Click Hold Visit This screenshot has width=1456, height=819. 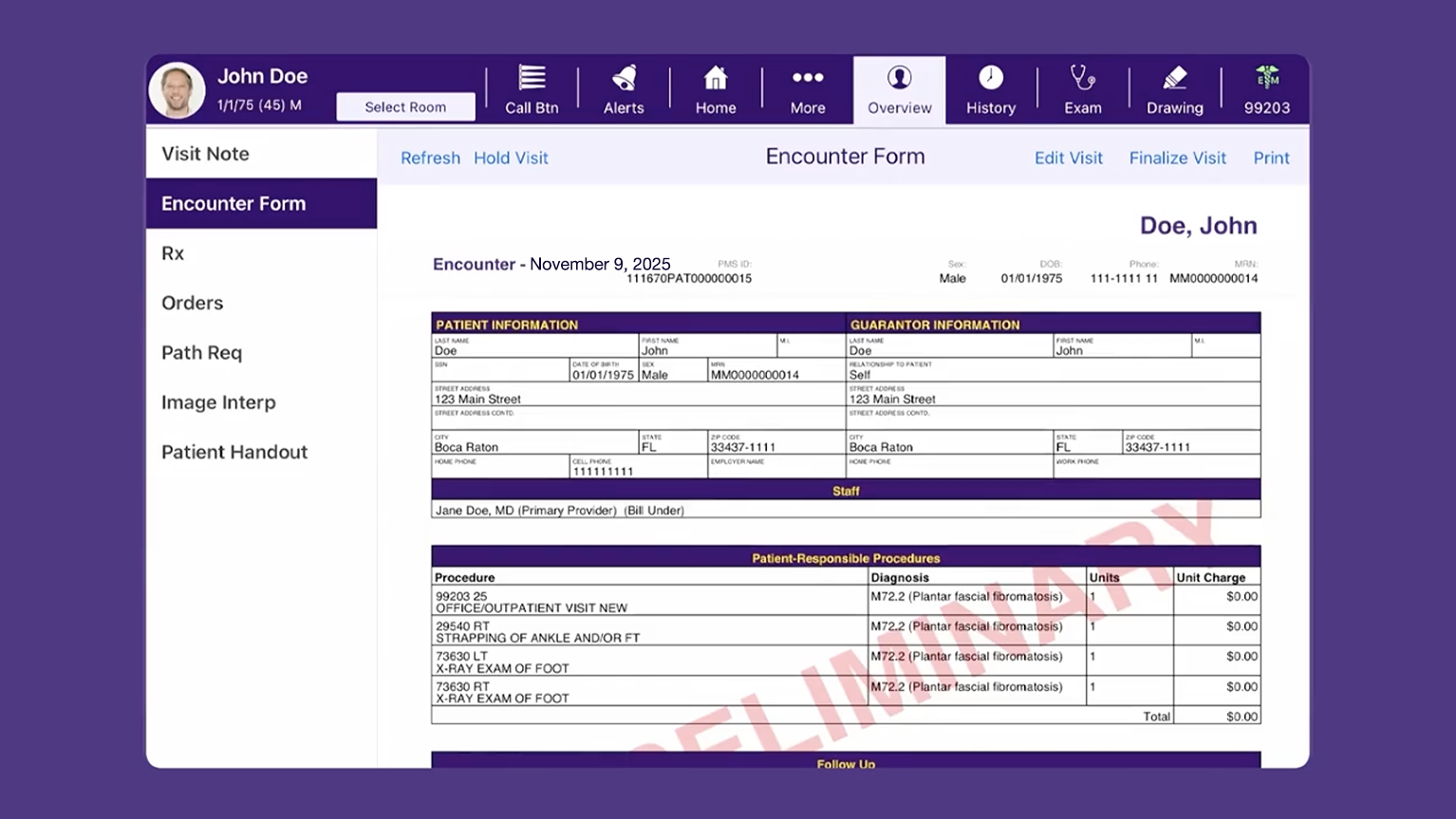[x=511, y=158]
